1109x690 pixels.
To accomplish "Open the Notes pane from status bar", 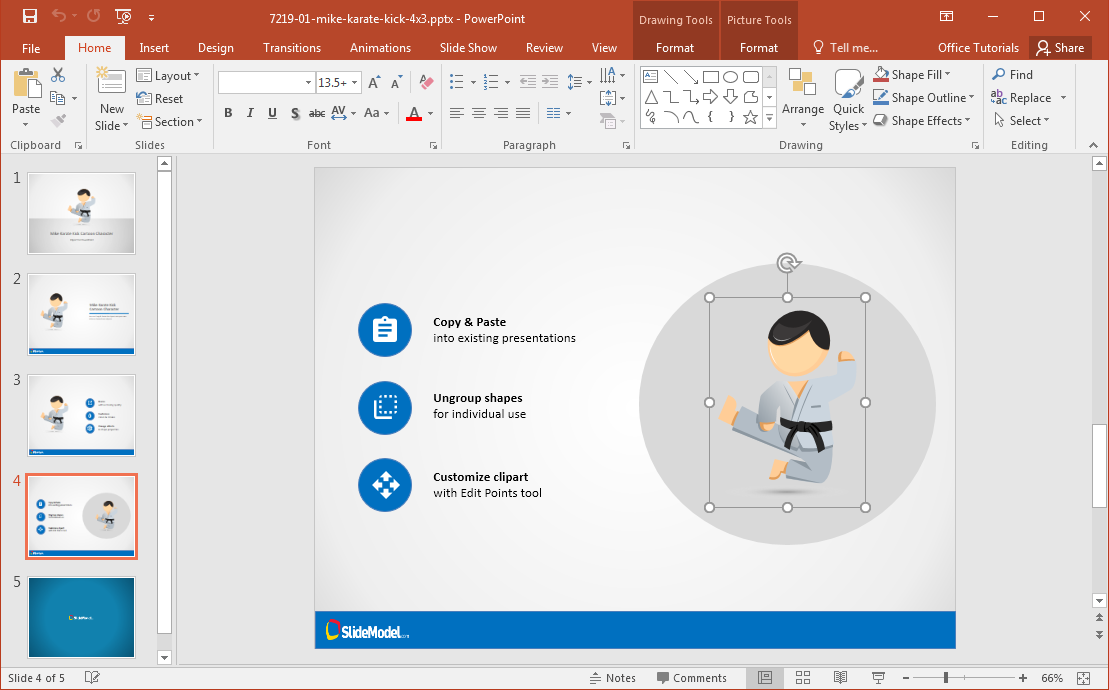I will coord(612,678).
